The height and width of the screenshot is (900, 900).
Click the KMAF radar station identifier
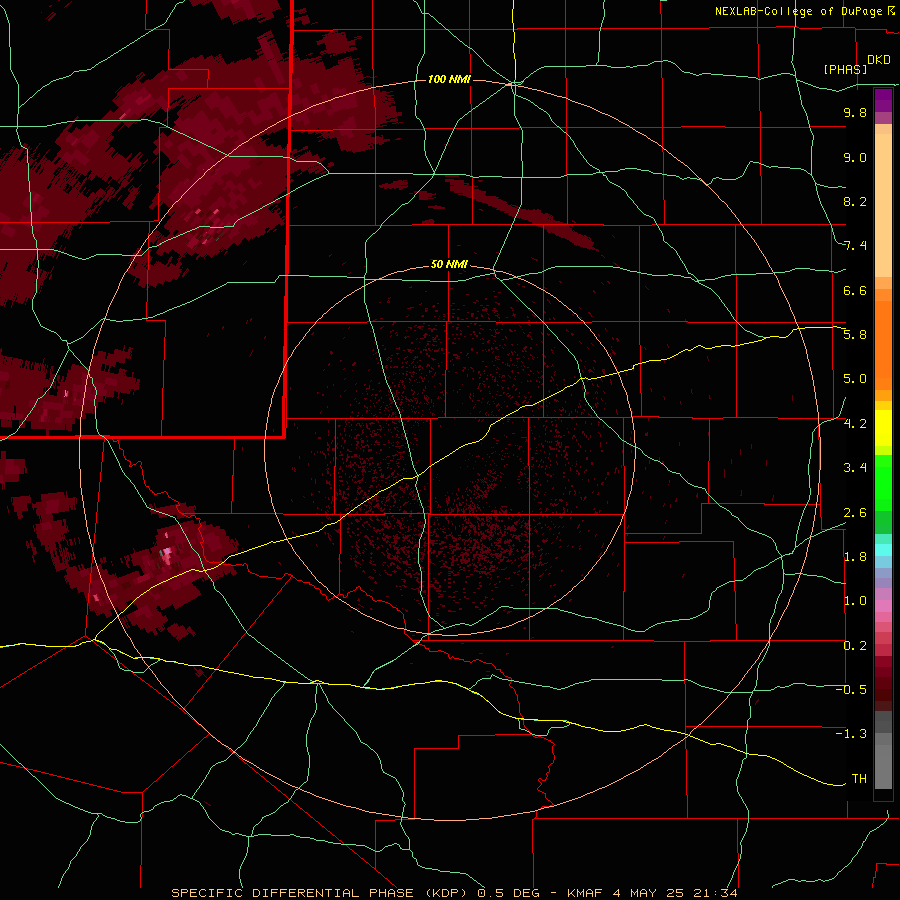pyautogui.click(x=585, y=893)
